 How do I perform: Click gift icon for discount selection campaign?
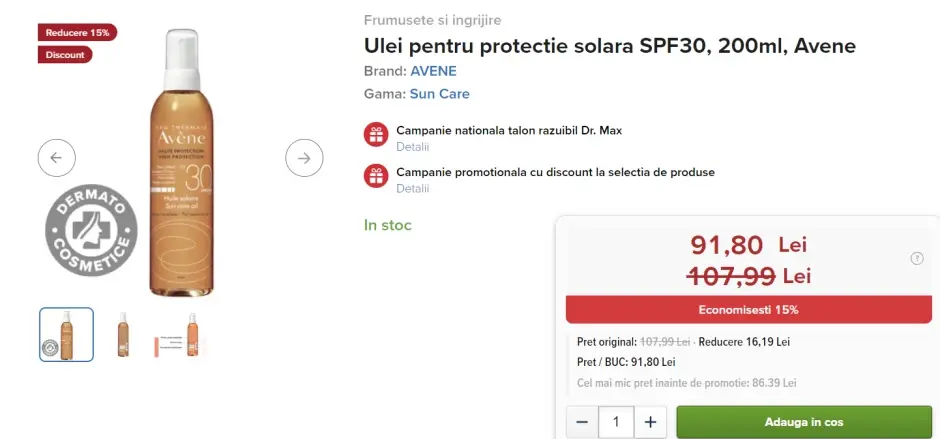[376, 176]
